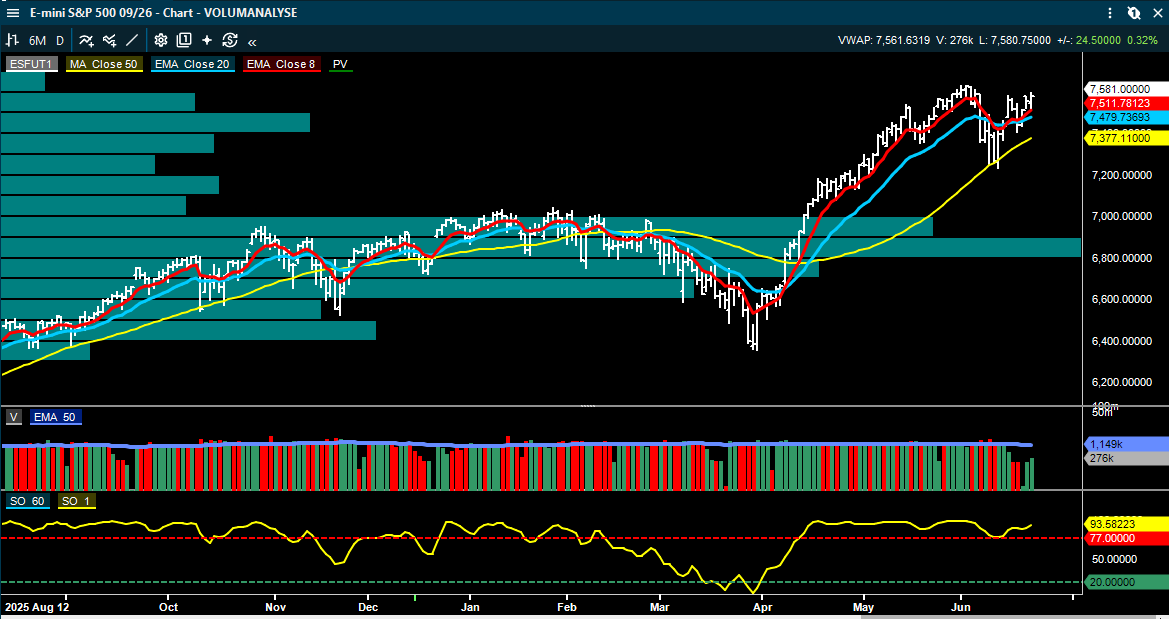
Task: Select the SO 60 oscillator label
Action: pyautogui.click(x=27, y=501)
